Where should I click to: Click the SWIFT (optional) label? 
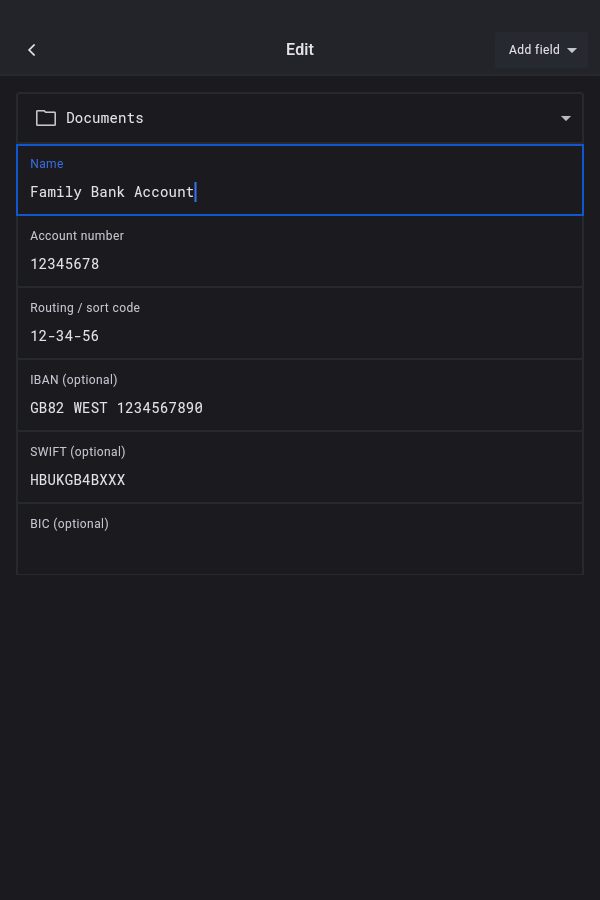click(78, 452)
